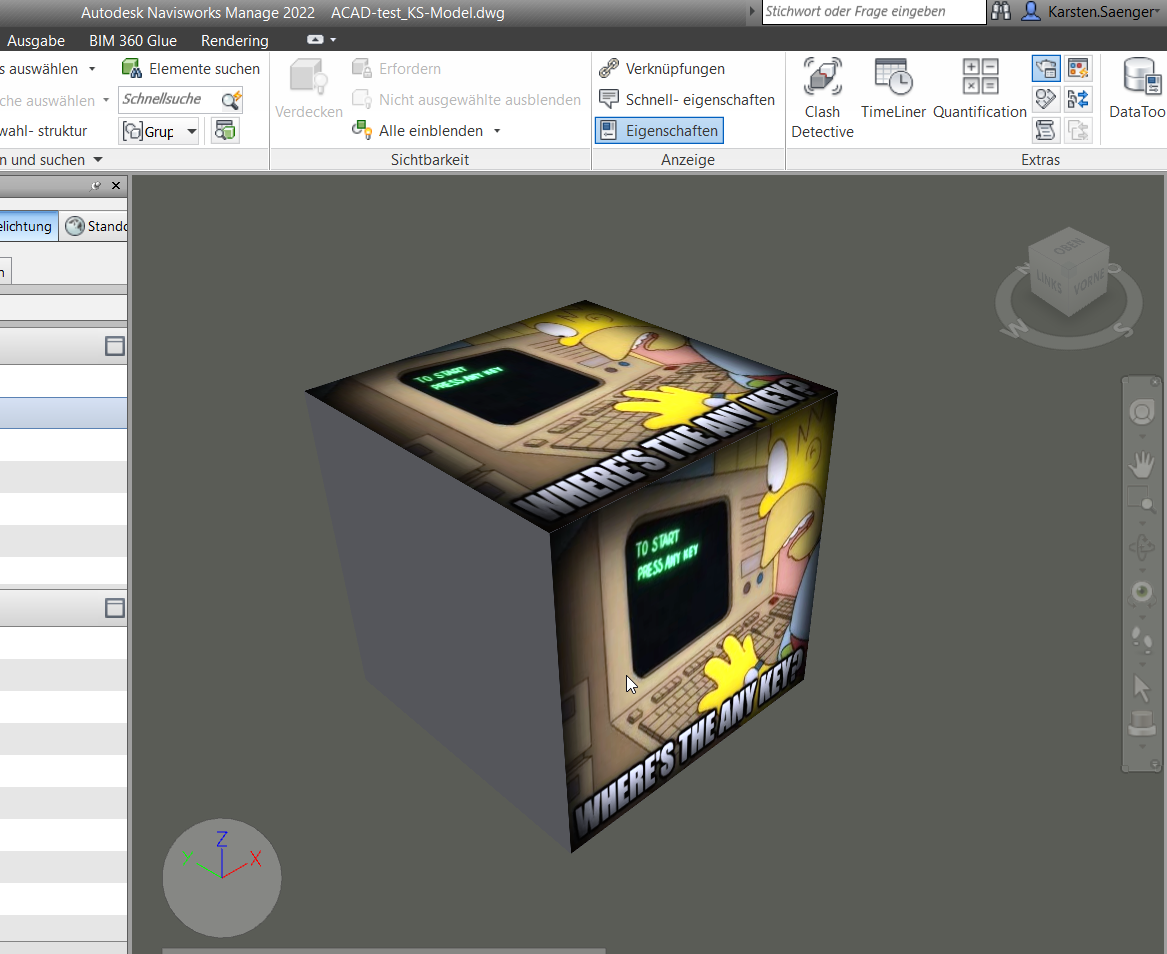Screen dimensions: 1167x954
Task: Select the Zoom window tool
Action: click(x=1141, y=499)
